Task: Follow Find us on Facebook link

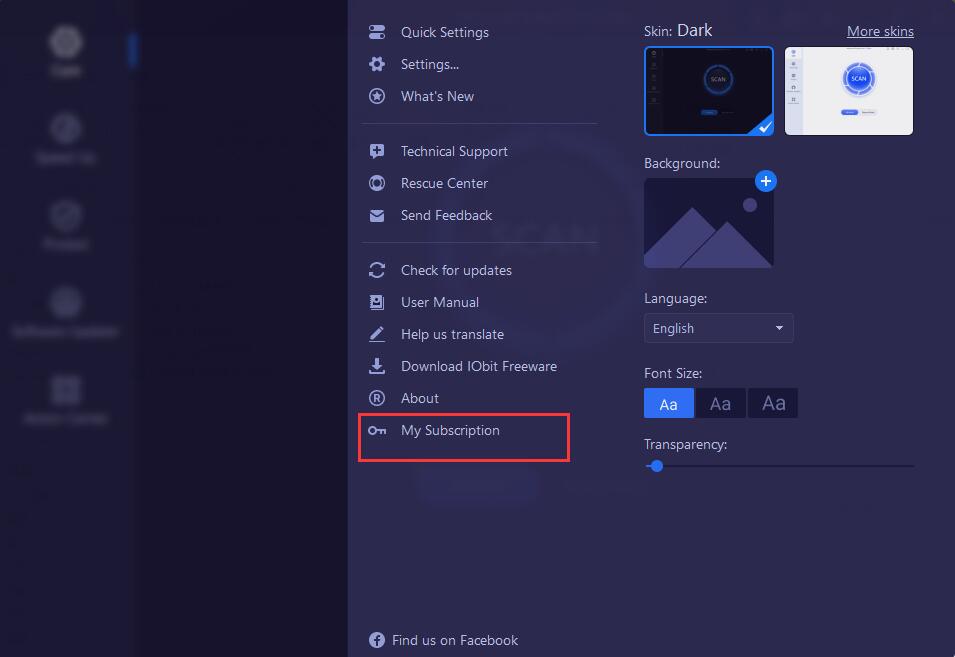Action: (455, 640)
